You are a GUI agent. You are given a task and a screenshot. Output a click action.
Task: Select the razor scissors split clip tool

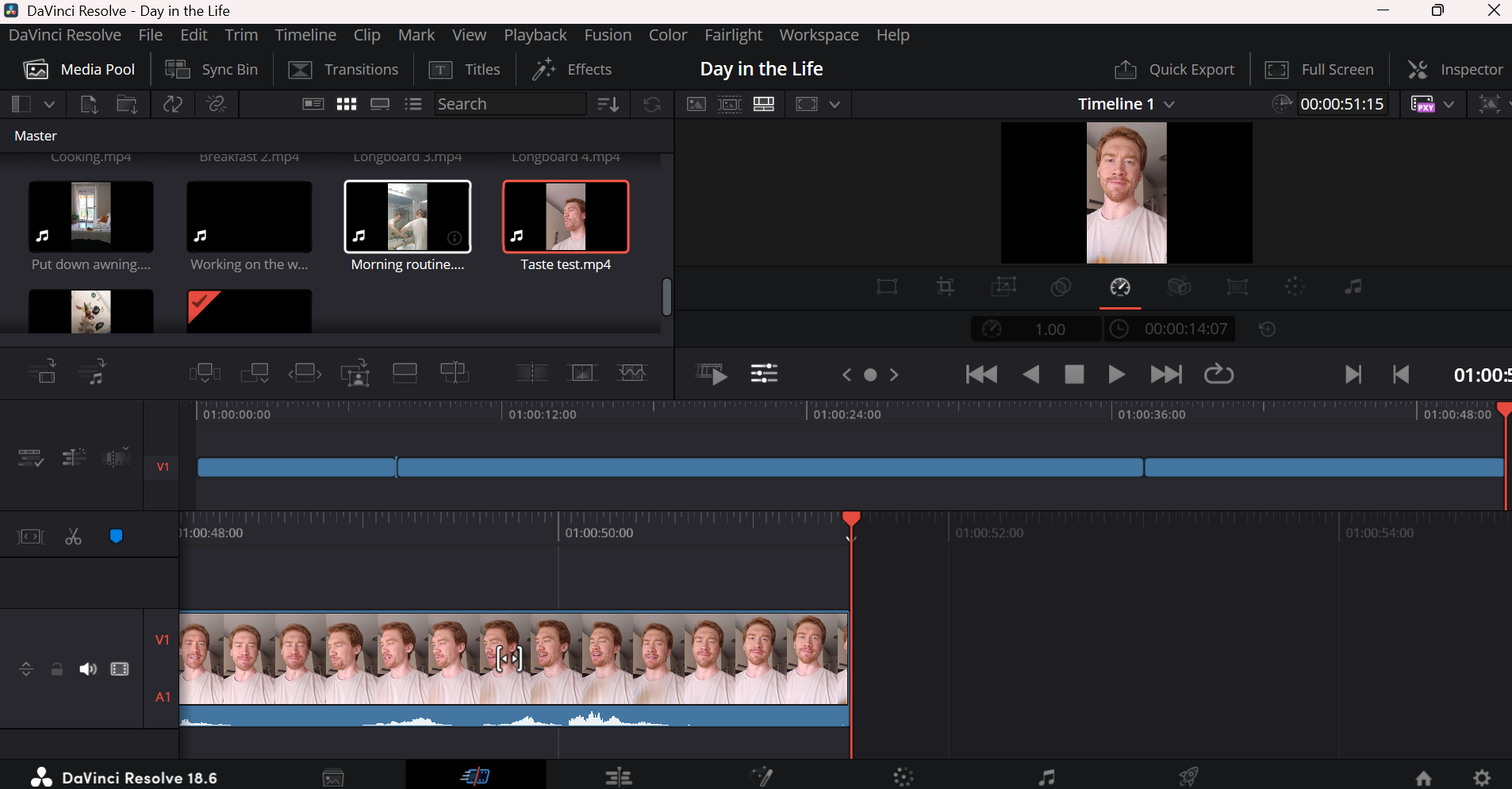coord(73,537)
